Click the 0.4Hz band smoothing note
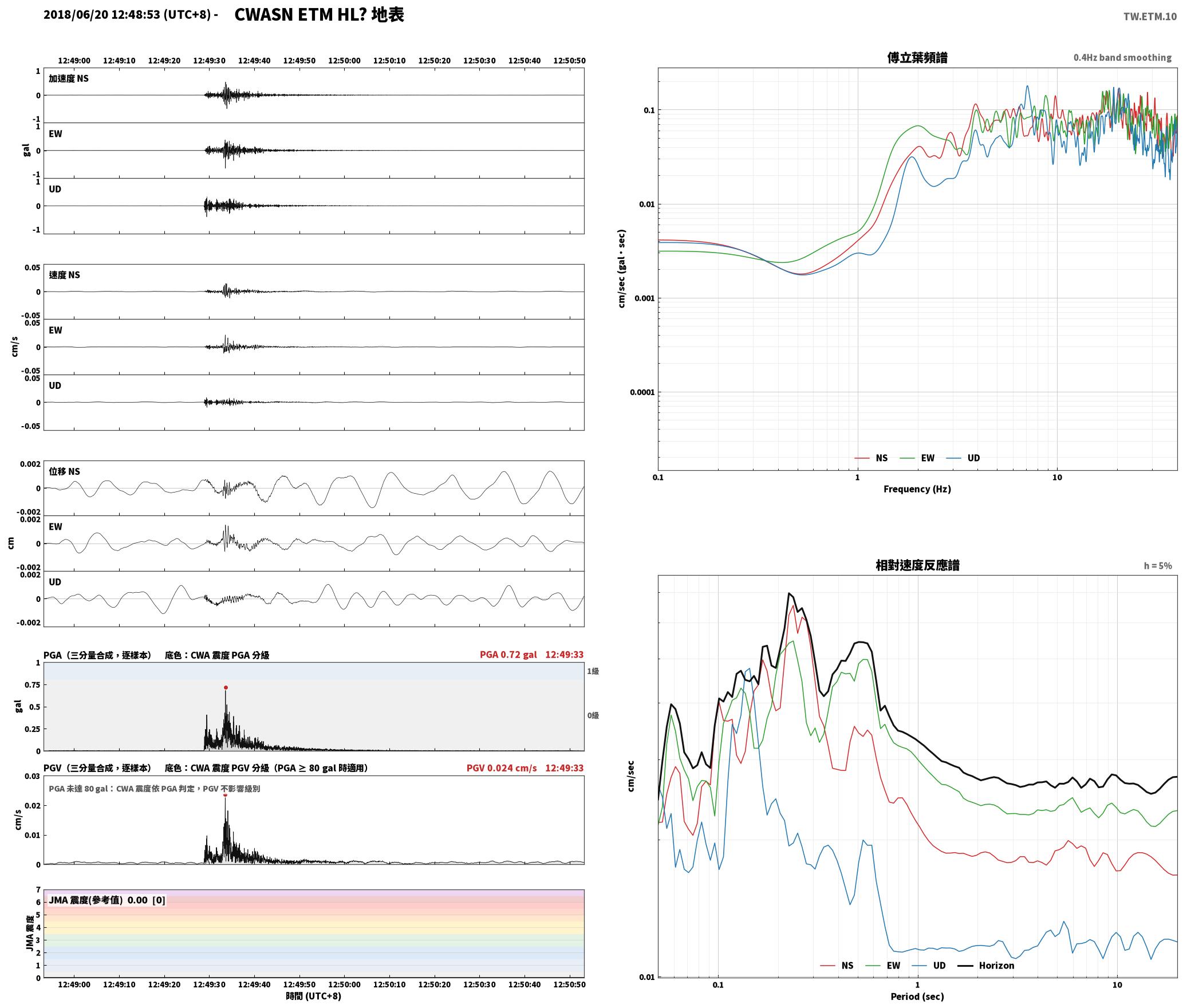Image resolution: width=1183 pixels, height=1008 pixels. pos(1122,57)
